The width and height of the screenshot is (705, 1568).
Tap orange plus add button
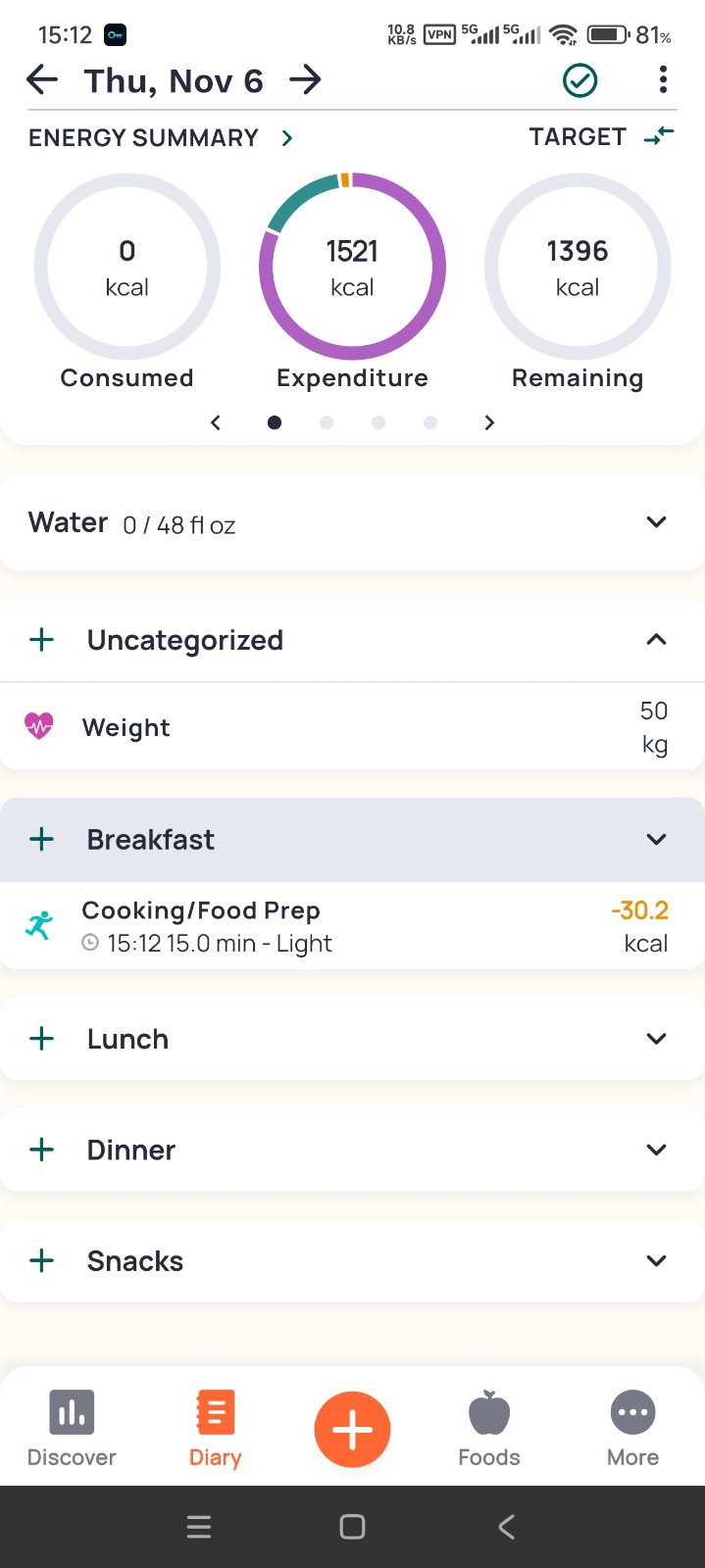pyautogui.click(x=352, y=1430)
